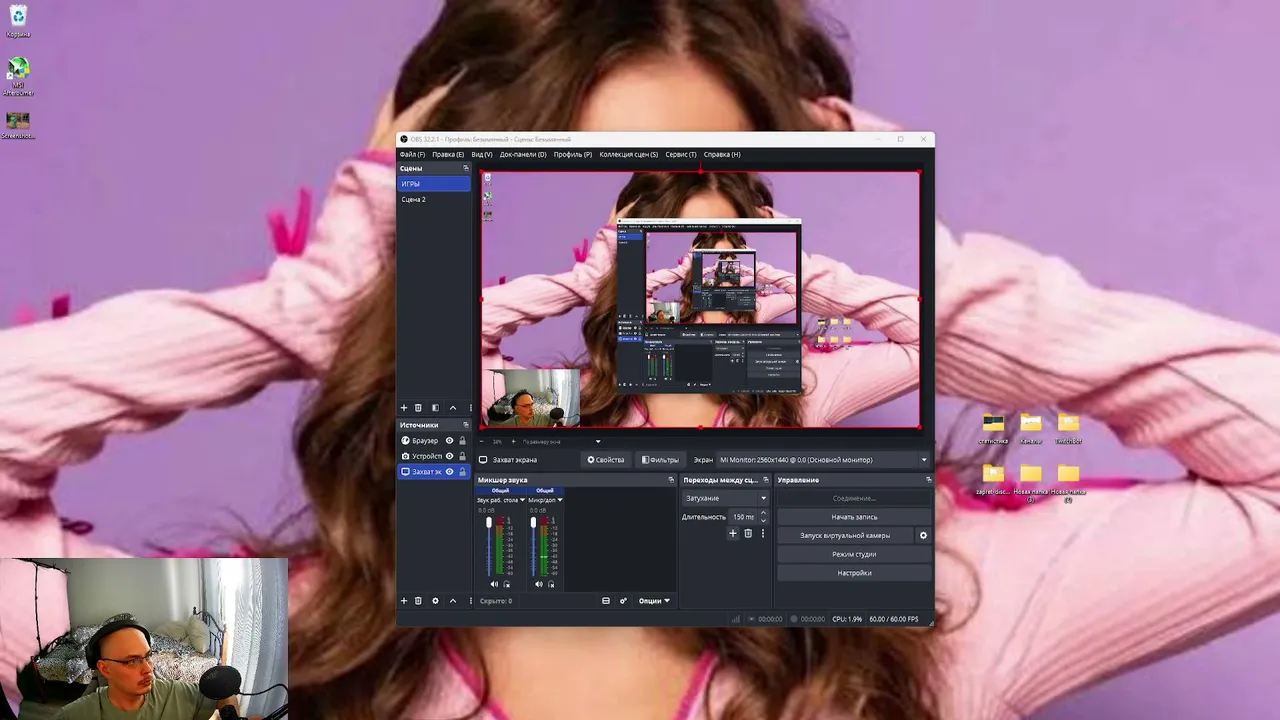Add a new scene with the plus icon

[404, 408]
